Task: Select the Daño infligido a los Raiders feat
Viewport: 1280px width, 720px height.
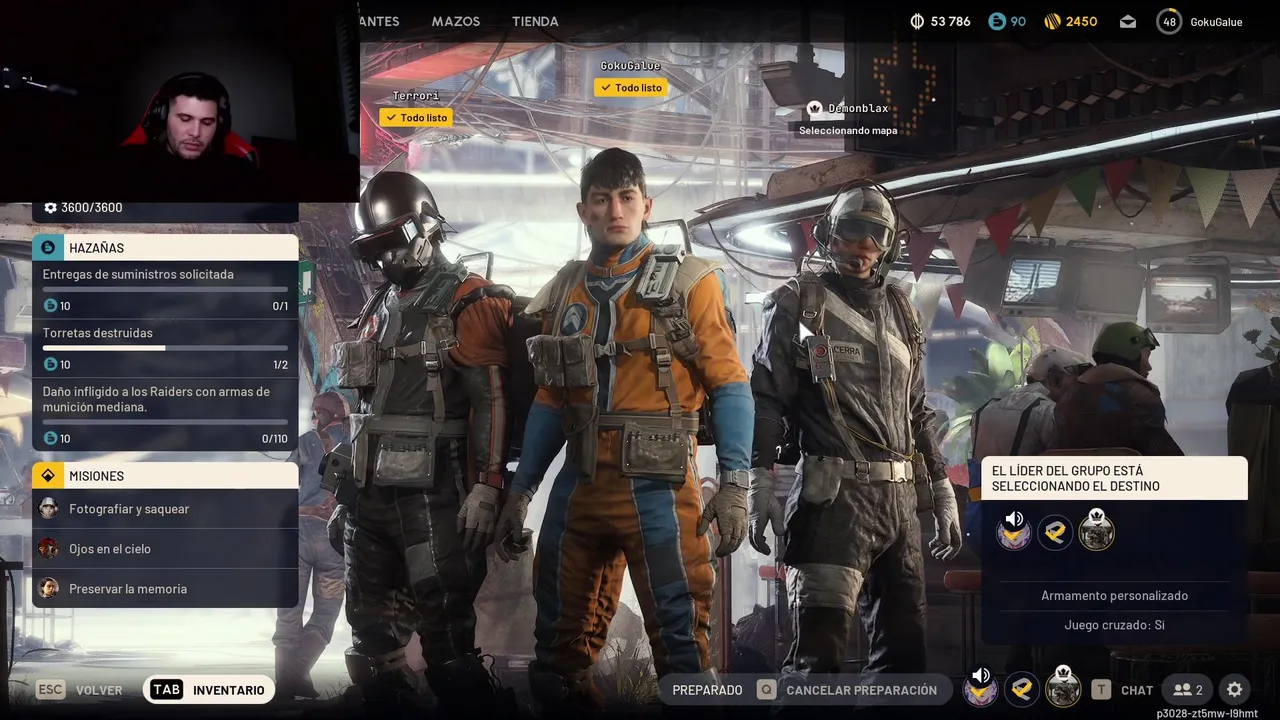Action: (x=165, y=414)
